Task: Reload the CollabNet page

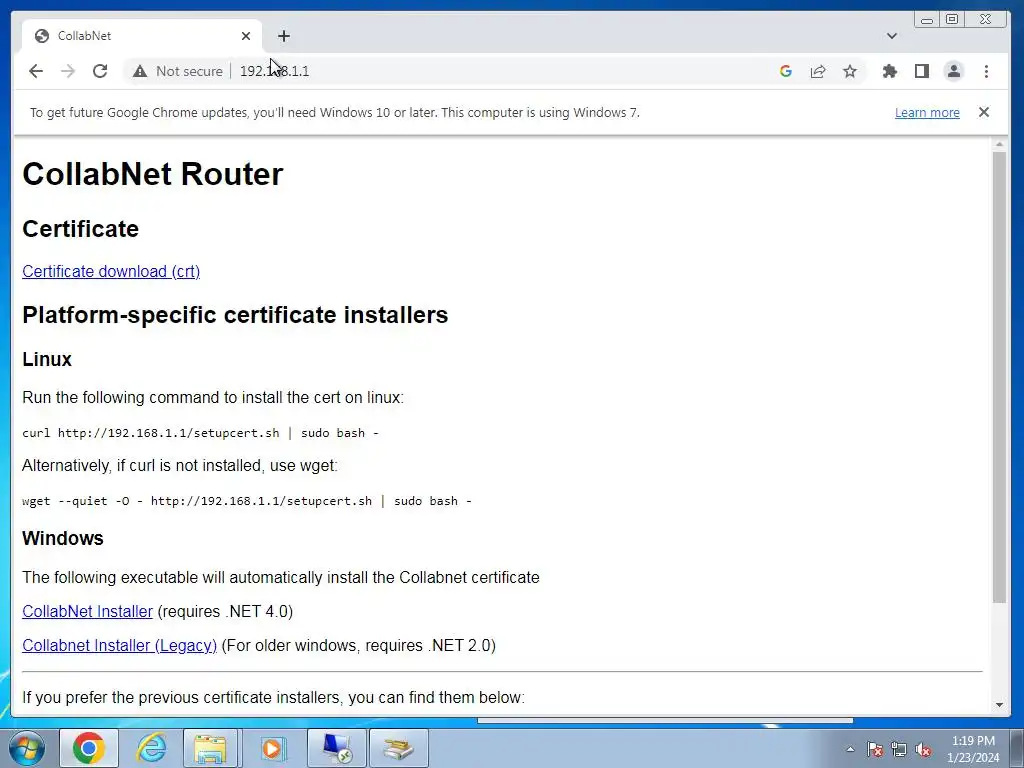Action: tap(100, 71)
